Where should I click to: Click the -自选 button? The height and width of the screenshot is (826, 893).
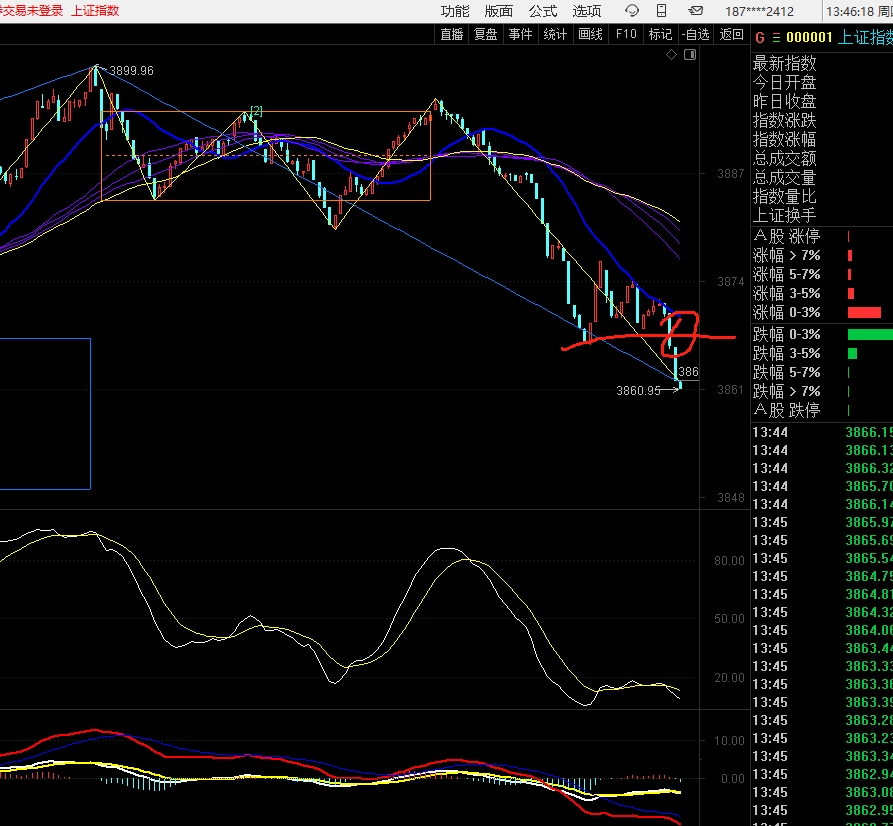point(695,35)
